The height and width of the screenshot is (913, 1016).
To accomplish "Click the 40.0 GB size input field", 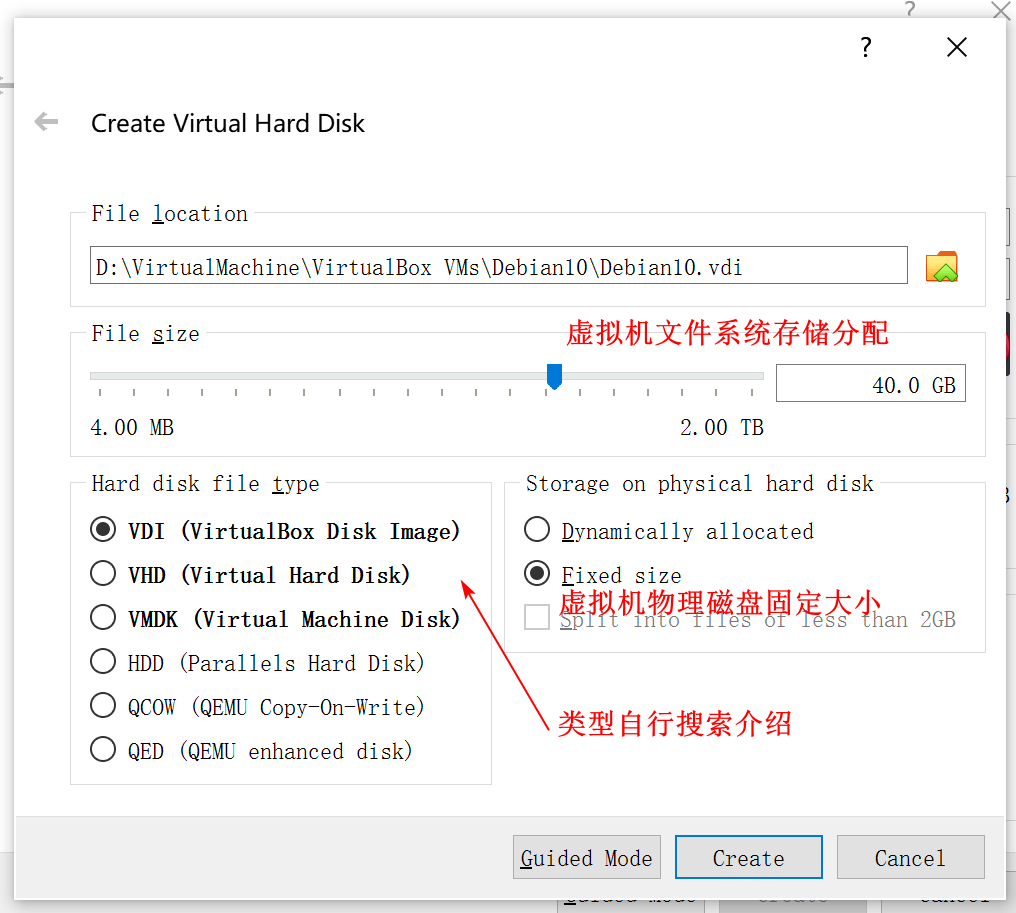I will pyautogui.click(x=870, y=384).
